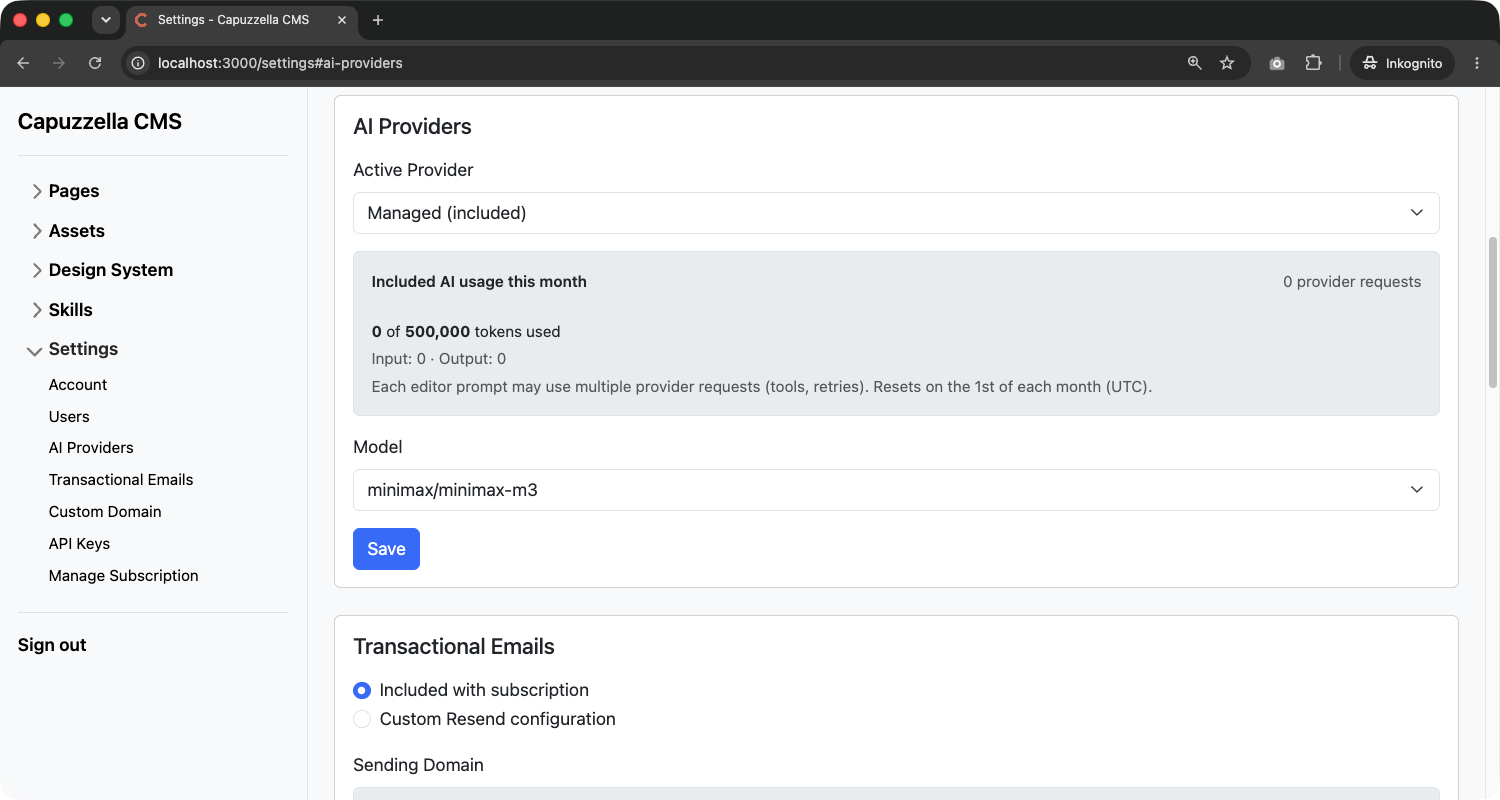The image size is (1500, 800).
Task: Click the 'Transactional Emails' section heading
Action: (454, 647)
